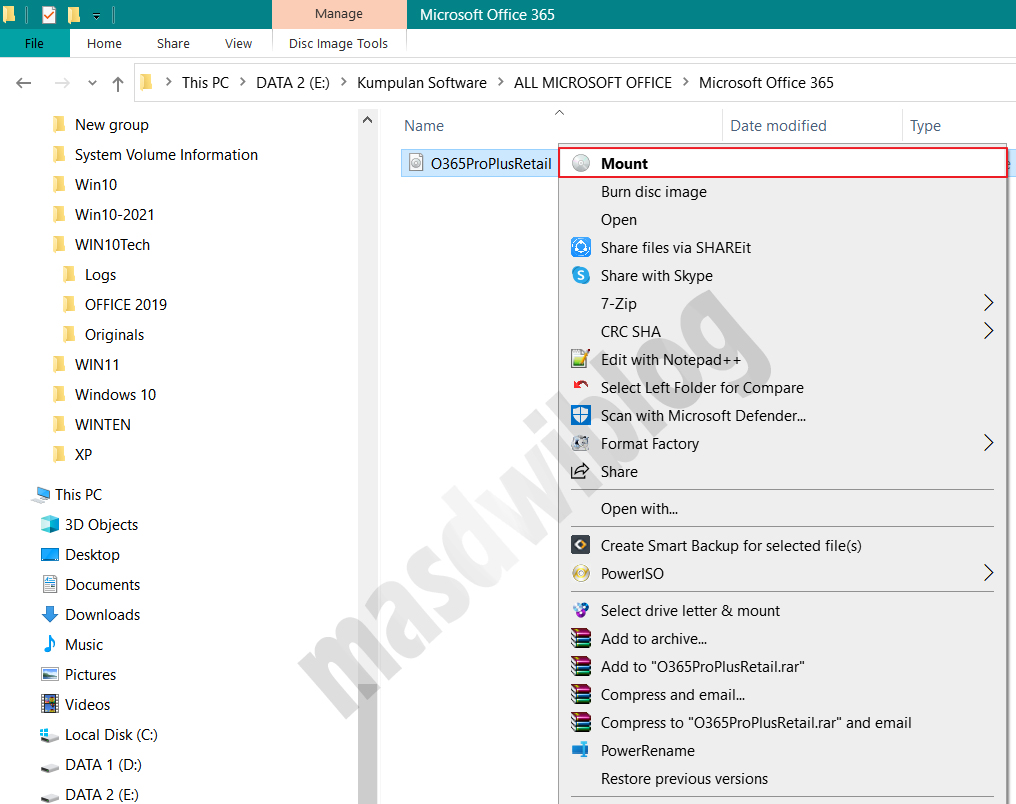Click the Share arrow icon in the context menu
This screenshot has height=804, width=1016.
click(x=580, y=471)
